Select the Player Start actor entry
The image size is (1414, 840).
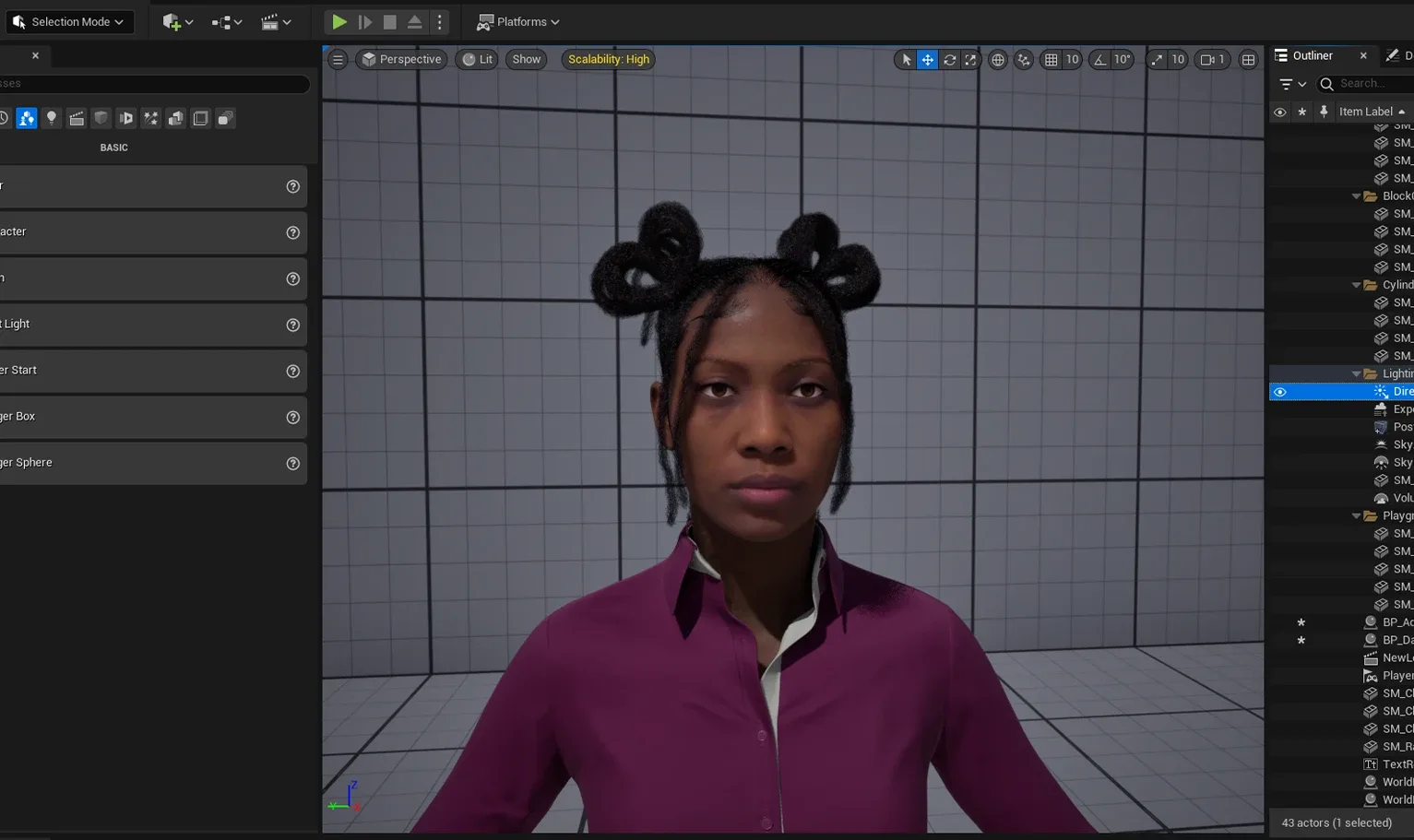(x=152, y=371)
